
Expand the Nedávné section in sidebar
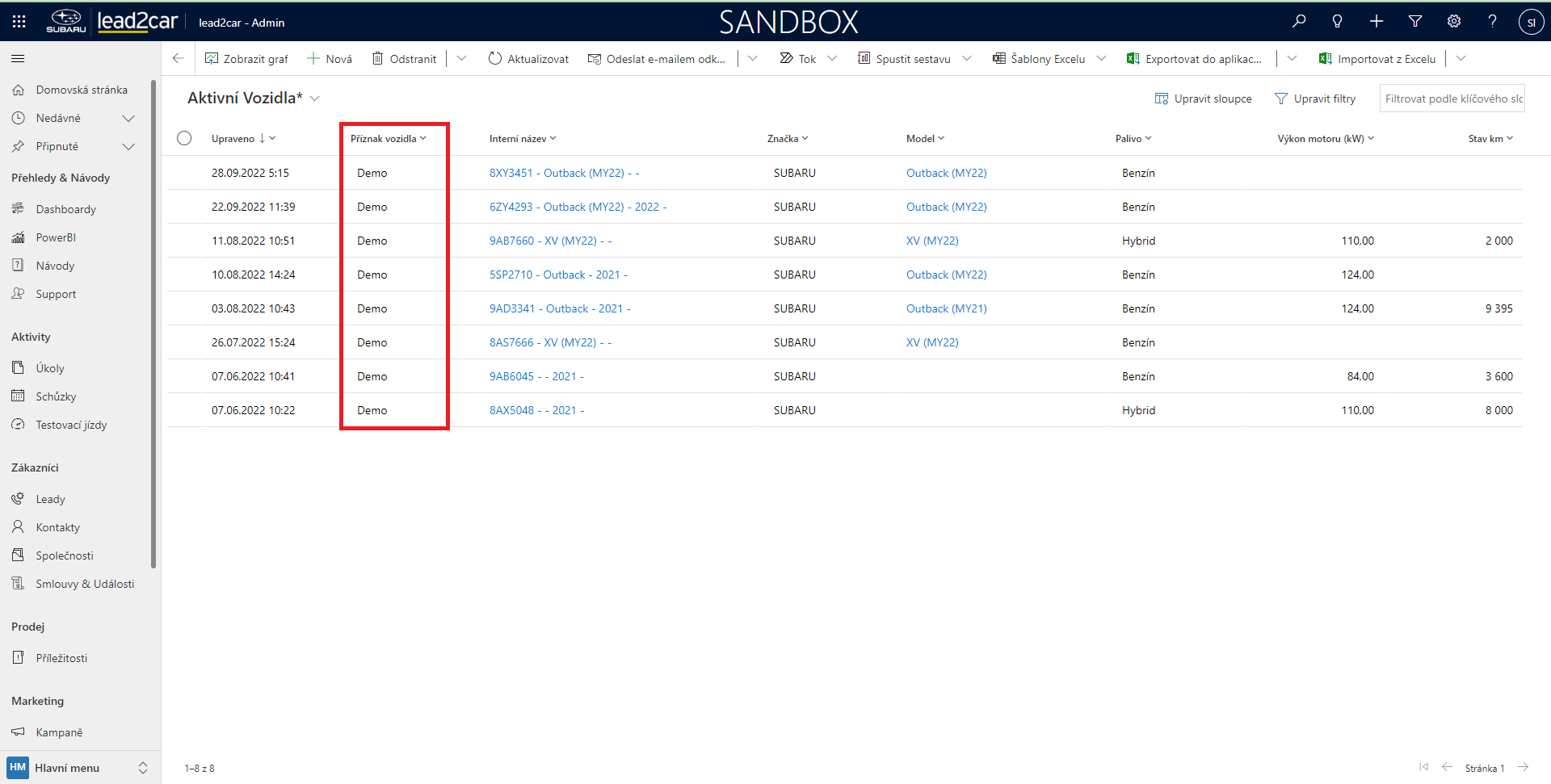(128, 118)
